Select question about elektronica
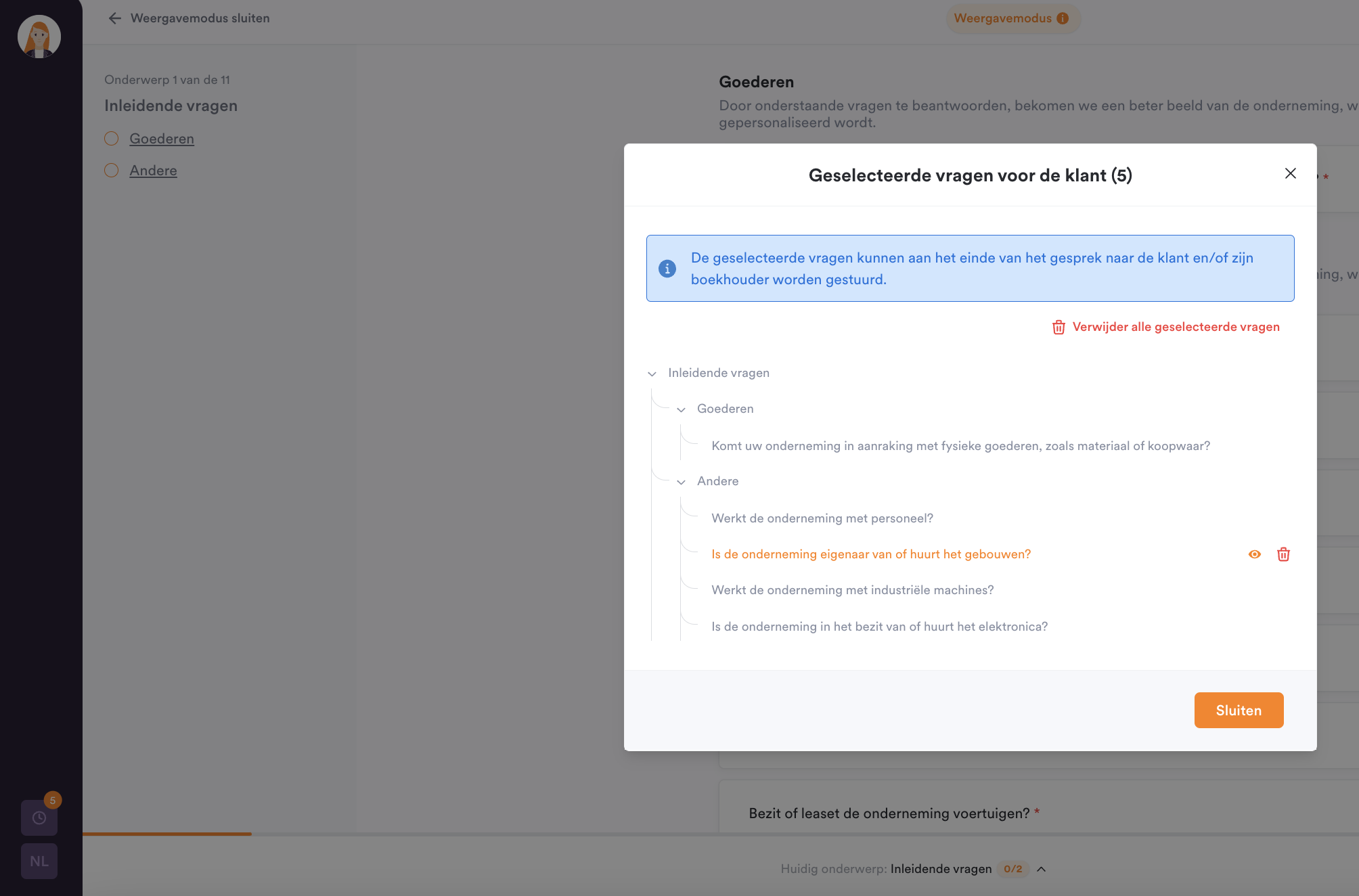This screenshot has height=896, width=1359. click(879, 627)
